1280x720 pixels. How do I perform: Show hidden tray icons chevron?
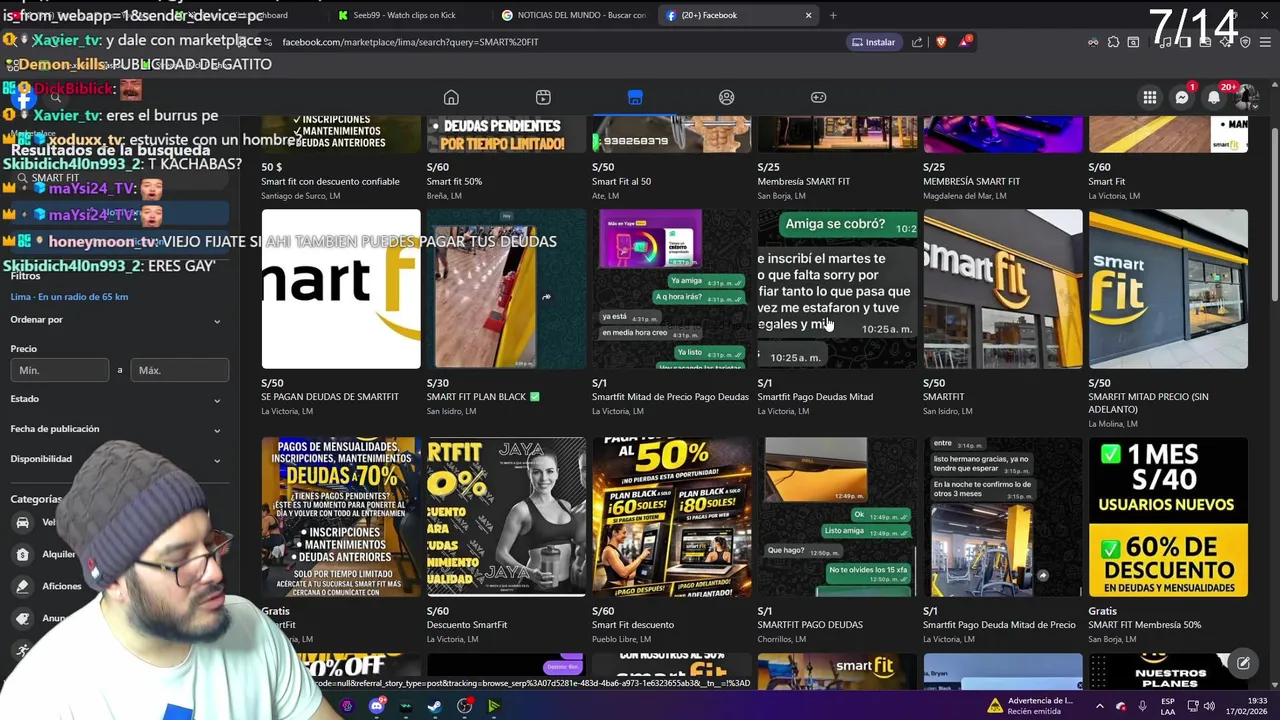1099,706
